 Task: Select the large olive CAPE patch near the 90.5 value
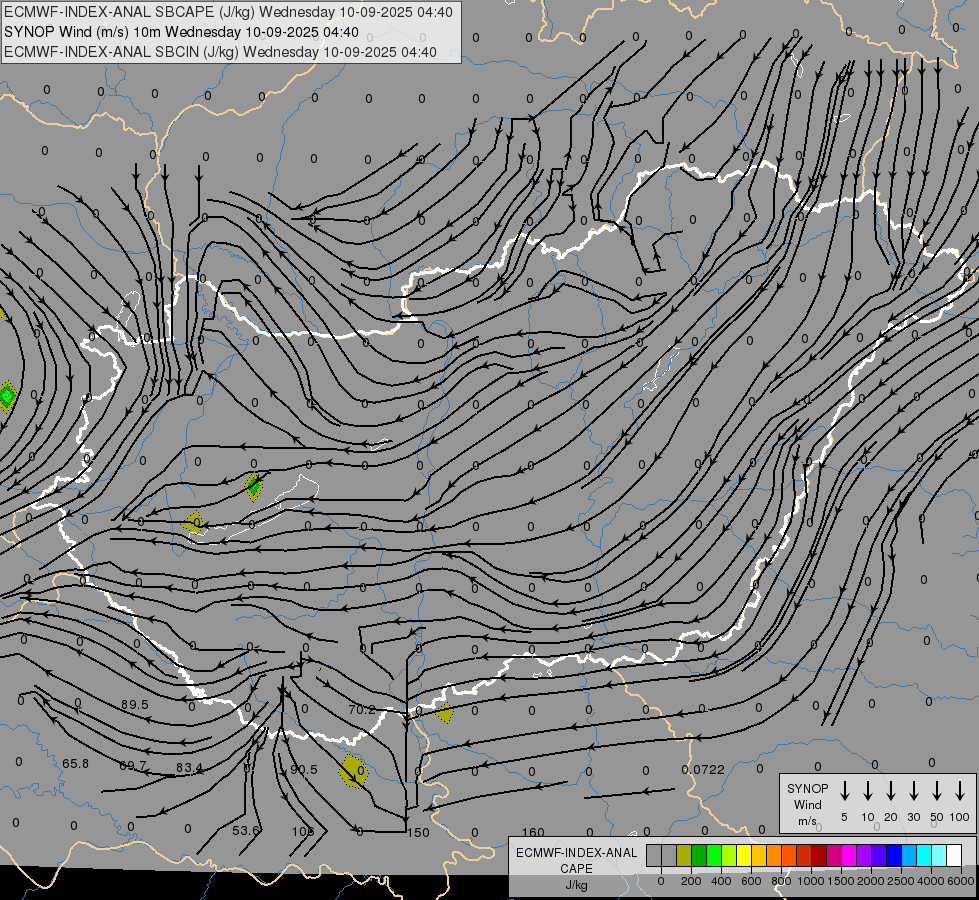click(353, 771)
